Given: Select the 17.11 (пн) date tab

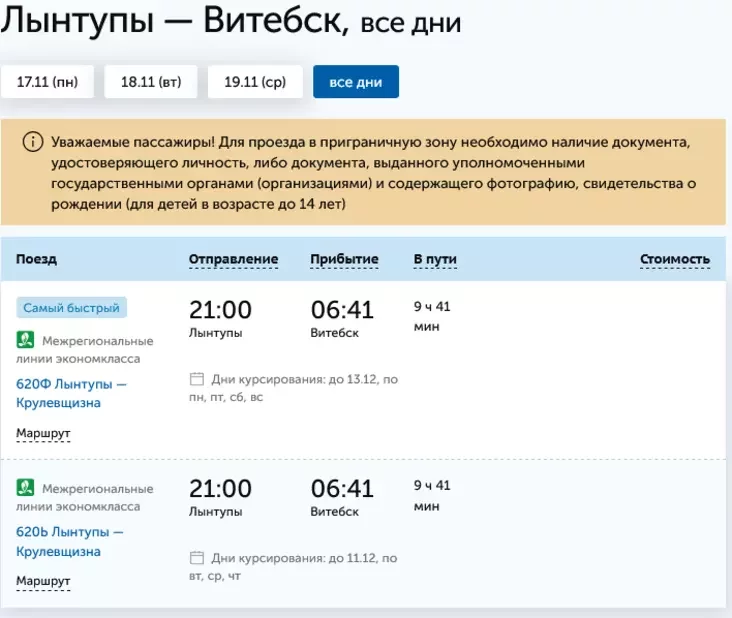Looking at the screenshot, I should pos(47,82).
